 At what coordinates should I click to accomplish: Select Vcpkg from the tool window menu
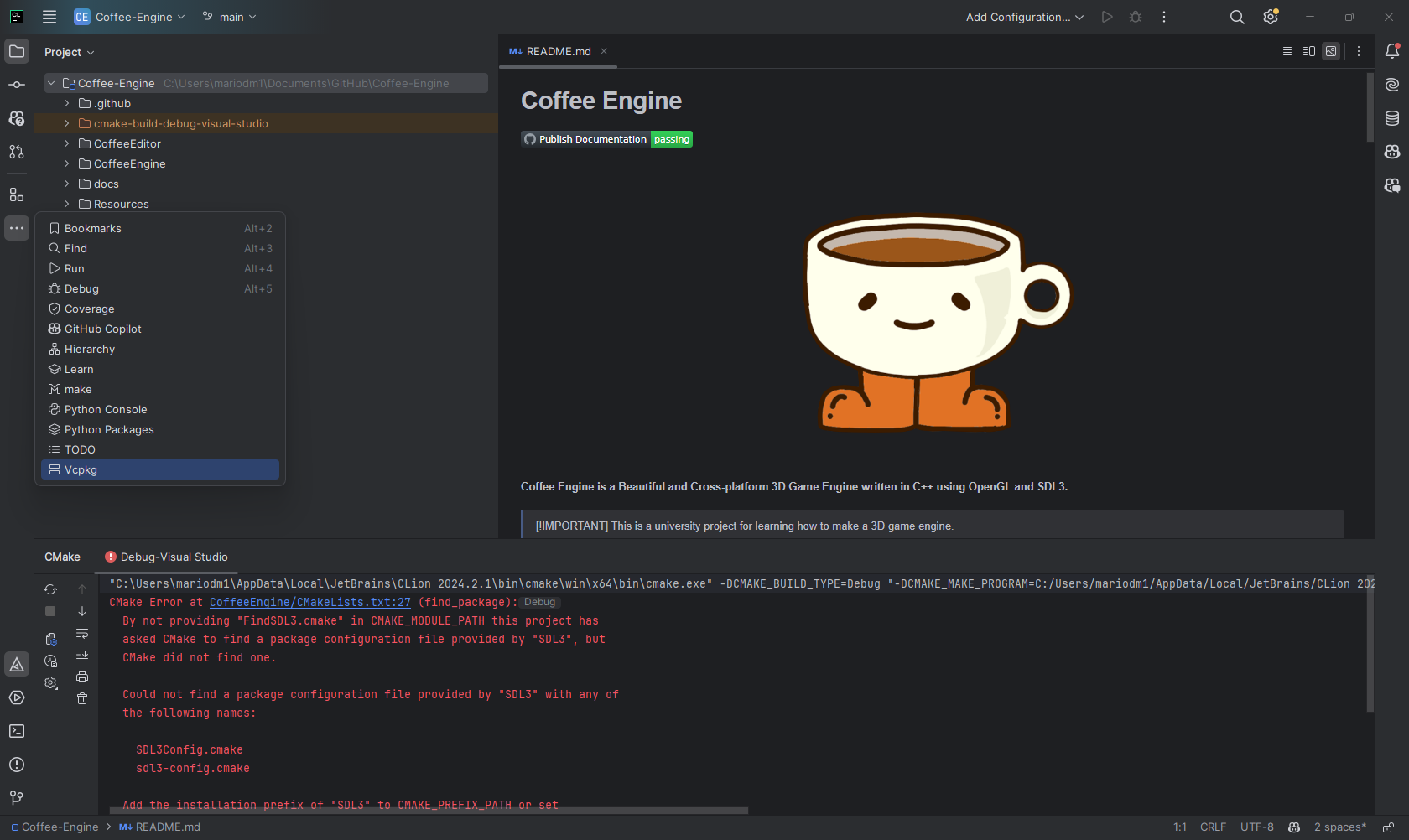[160, 469]
